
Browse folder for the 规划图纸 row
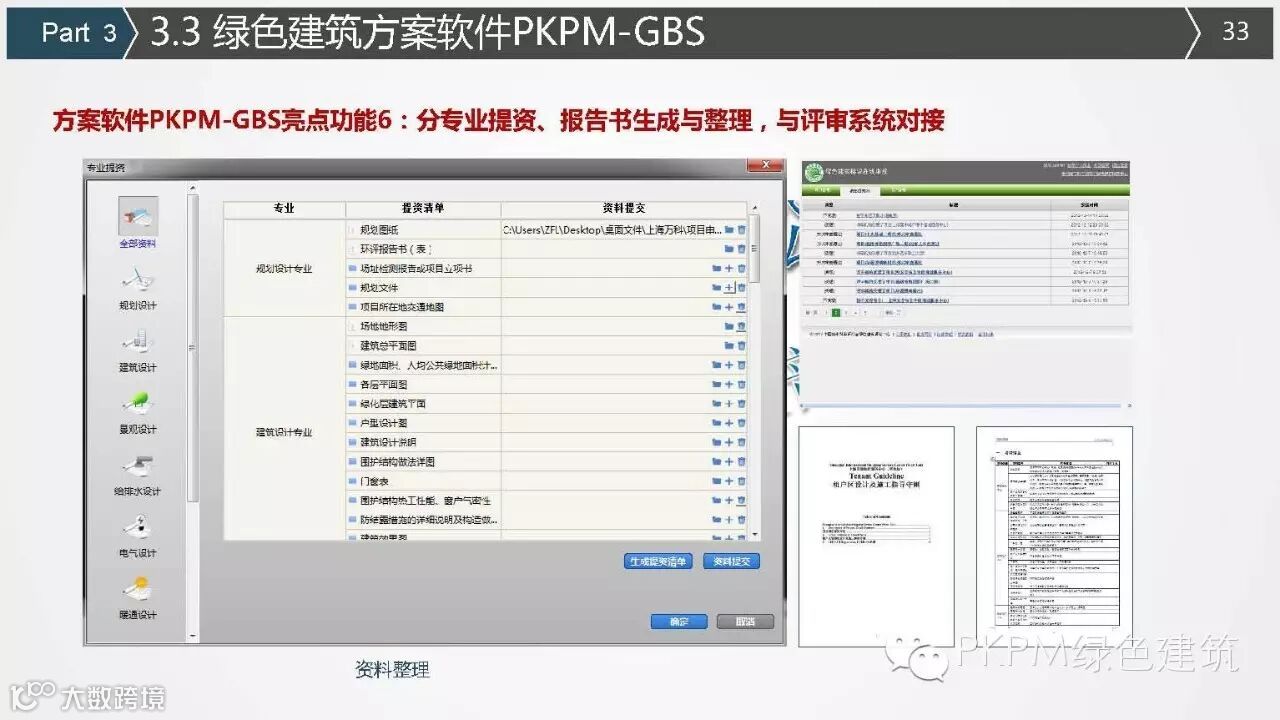click(729, 230)
